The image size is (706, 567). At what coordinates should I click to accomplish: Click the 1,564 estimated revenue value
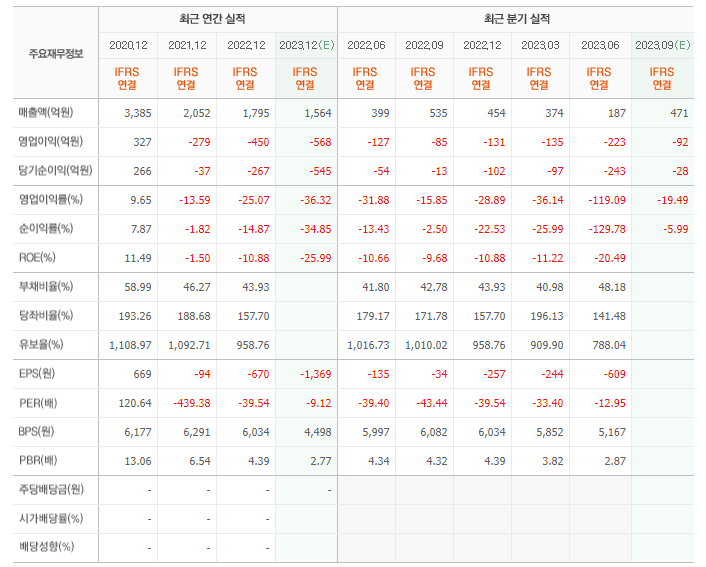coord(318,113)
